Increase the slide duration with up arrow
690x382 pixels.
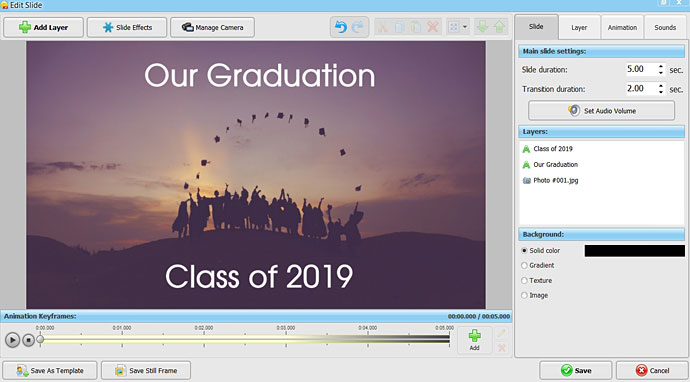[661, 66]
